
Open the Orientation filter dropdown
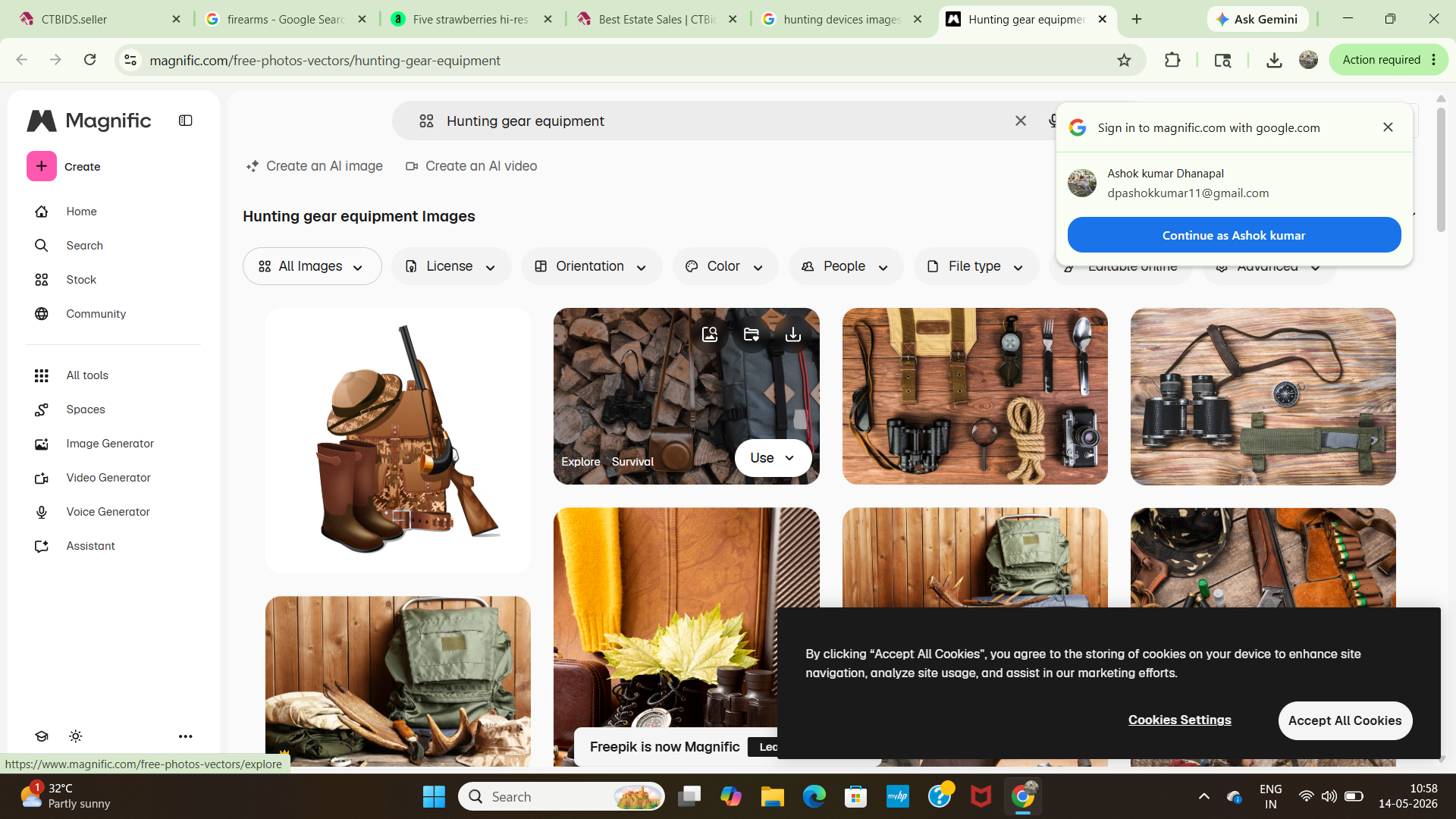591,266
